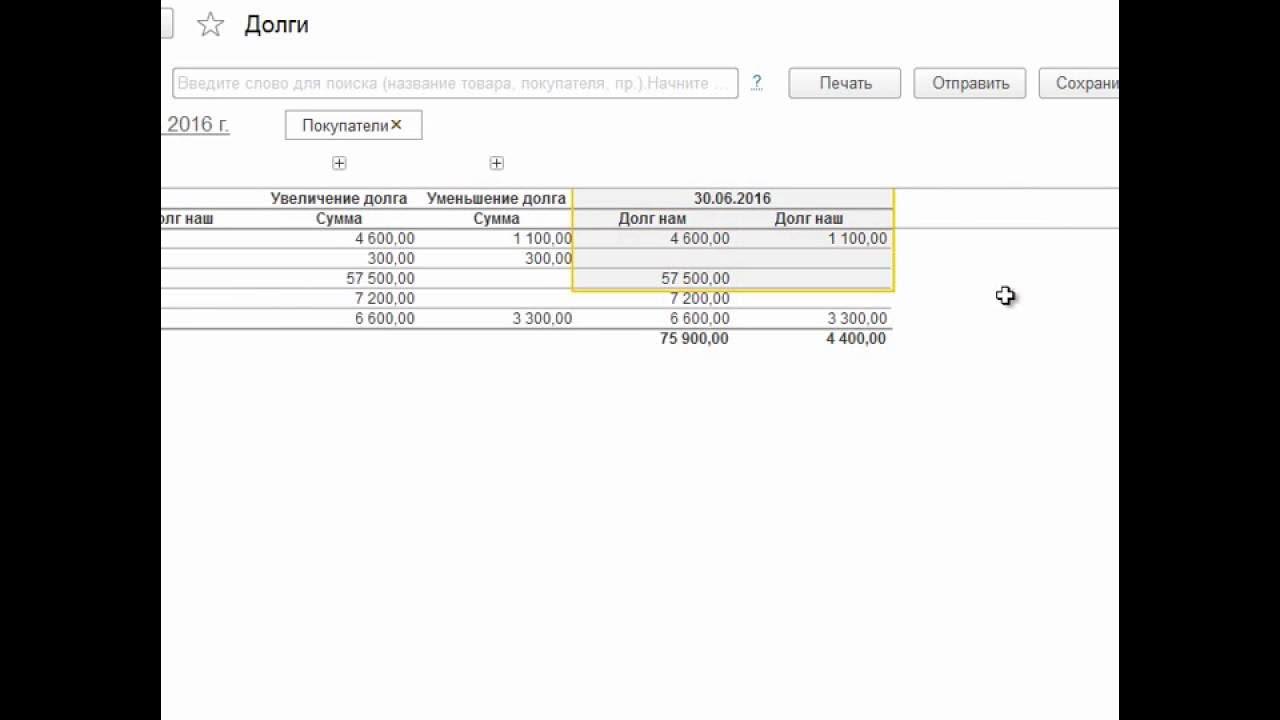Click the Печать button
The image size is (1280, 720).
tap(845, 83)
